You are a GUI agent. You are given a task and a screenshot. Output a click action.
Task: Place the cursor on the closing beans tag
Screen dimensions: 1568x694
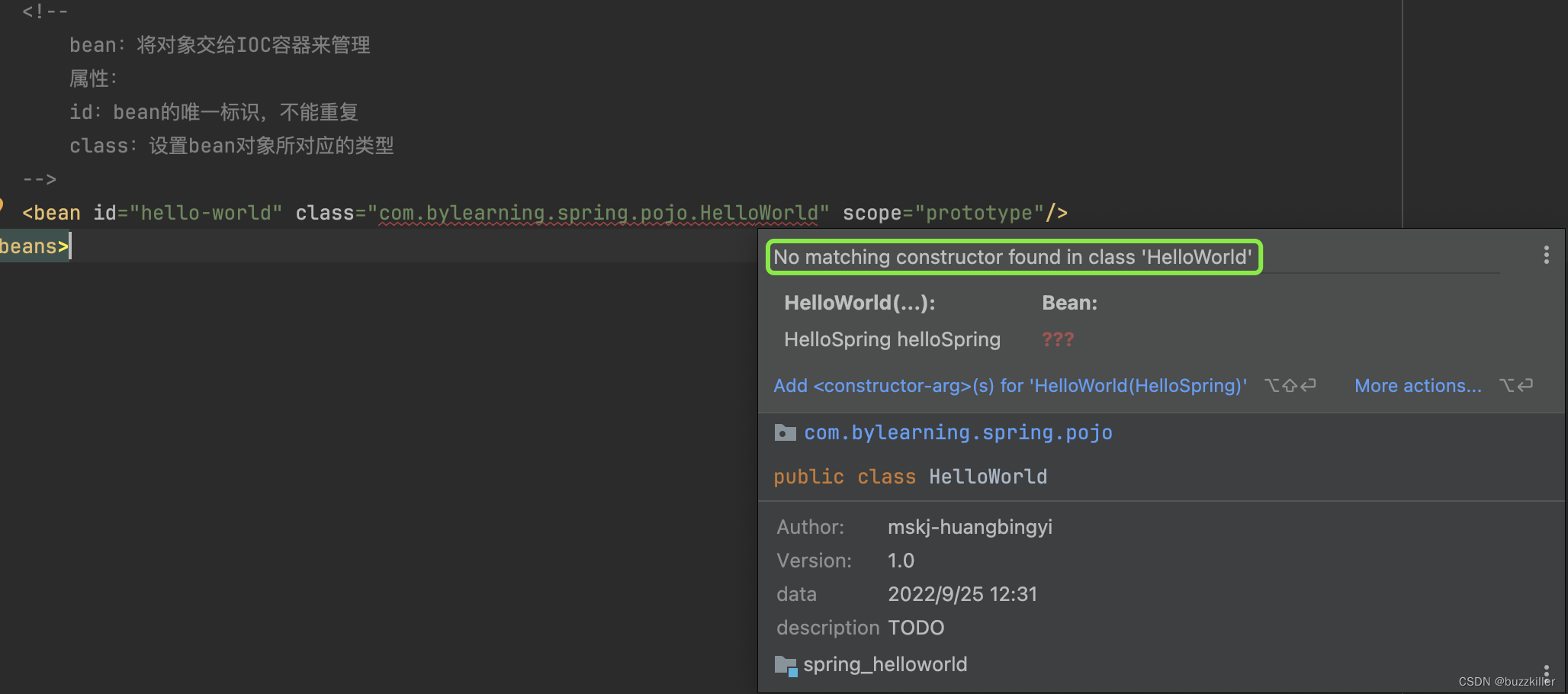(x=34, y=246)
